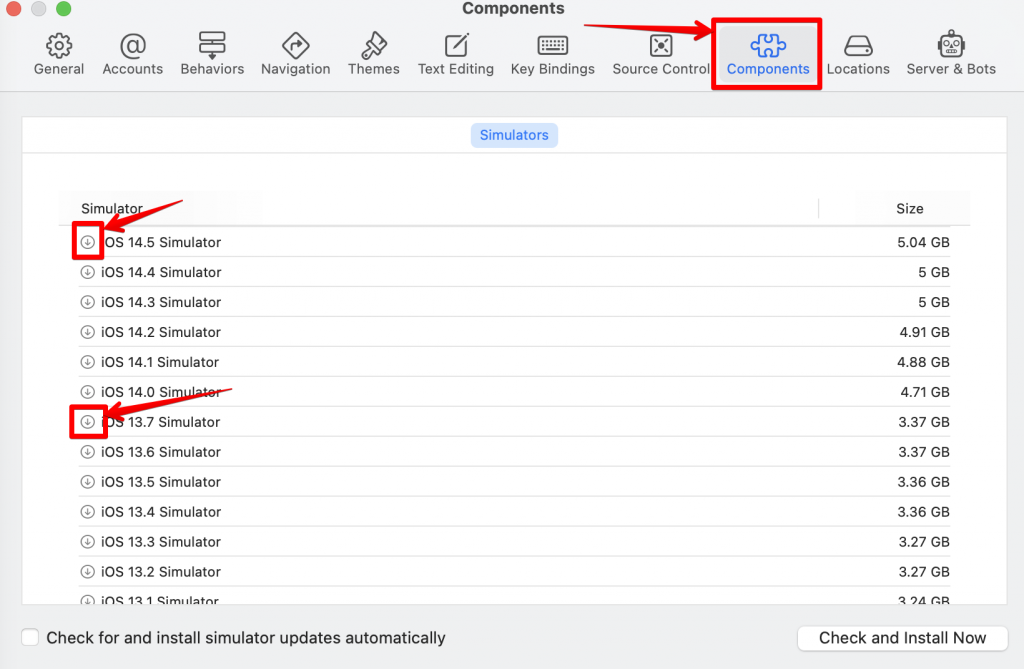Download the iOS 13.6 Simulator
Screen dimensions: 1024x669
pyautogui.click(x=88, y=452)
